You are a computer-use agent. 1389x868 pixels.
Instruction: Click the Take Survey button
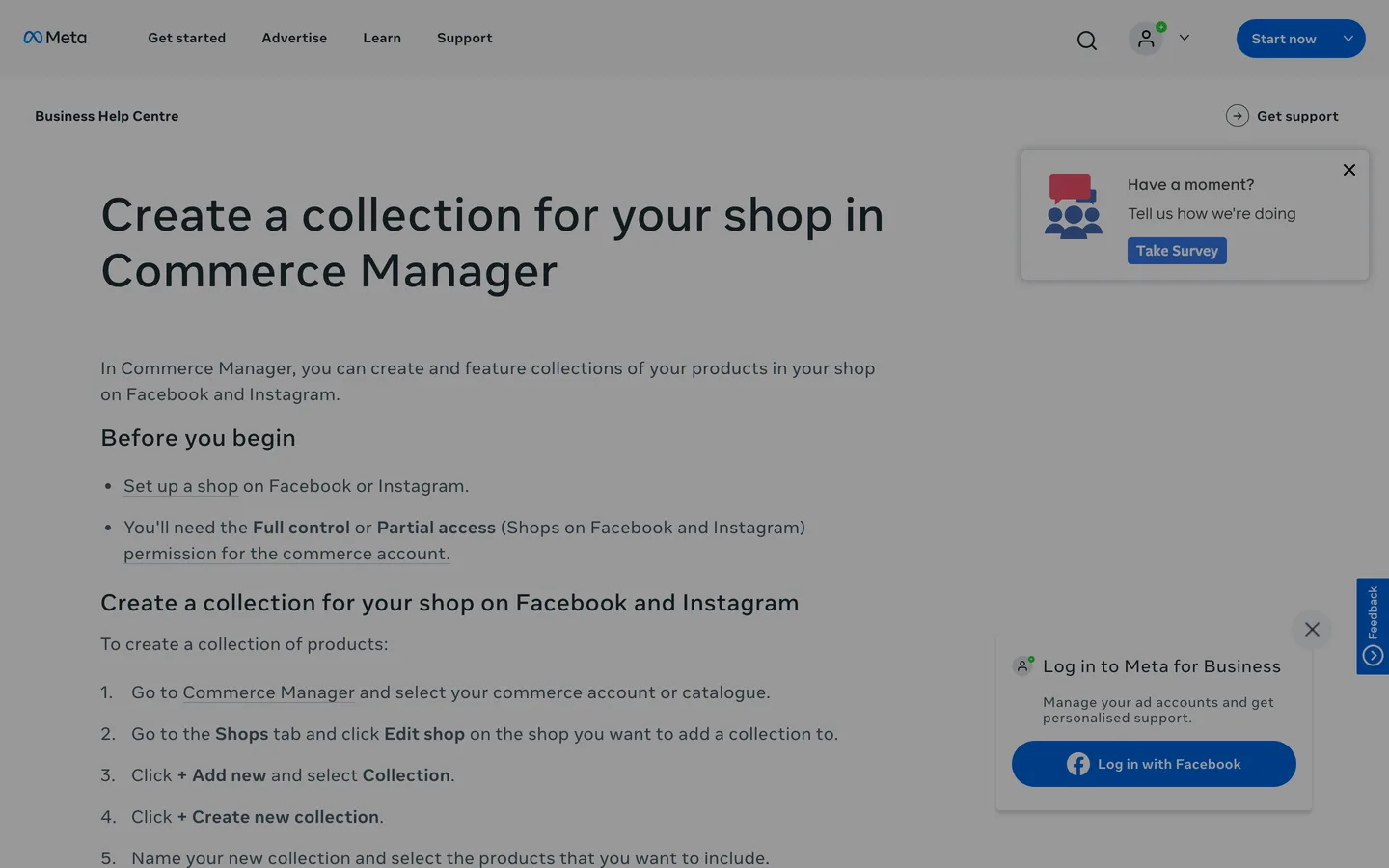[x=1177, y=251]
